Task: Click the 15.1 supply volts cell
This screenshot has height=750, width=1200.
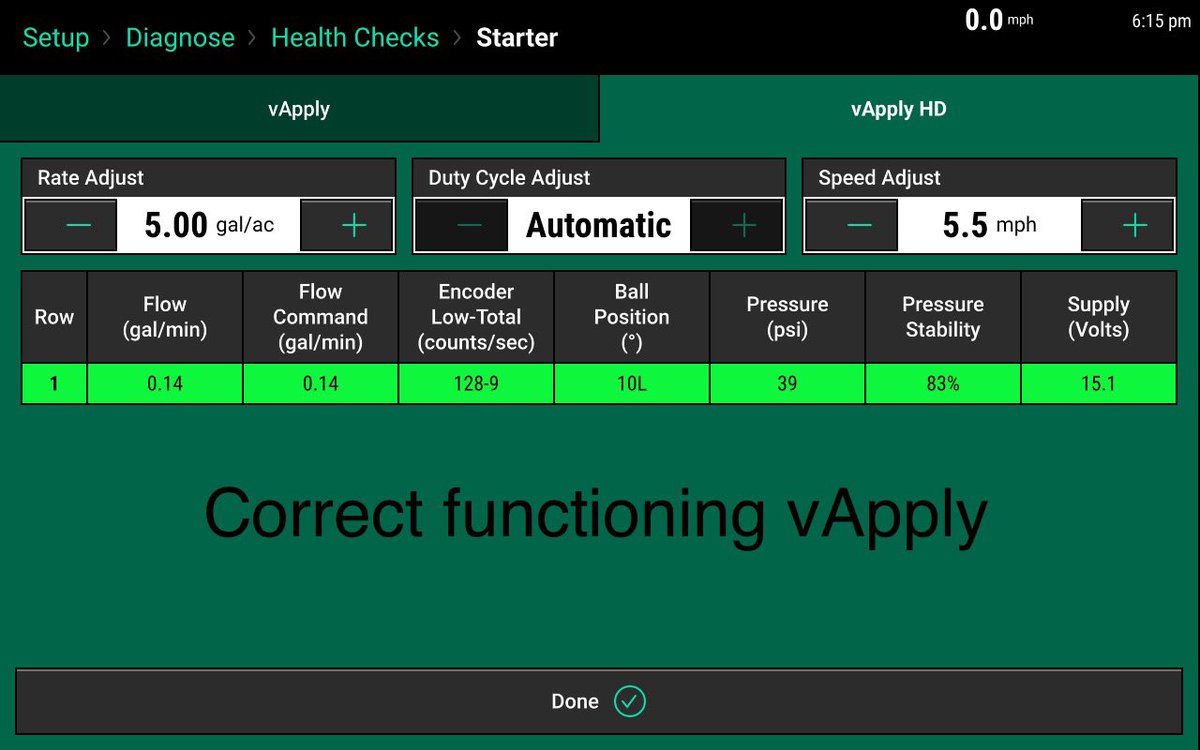Action: (1098, 384)
